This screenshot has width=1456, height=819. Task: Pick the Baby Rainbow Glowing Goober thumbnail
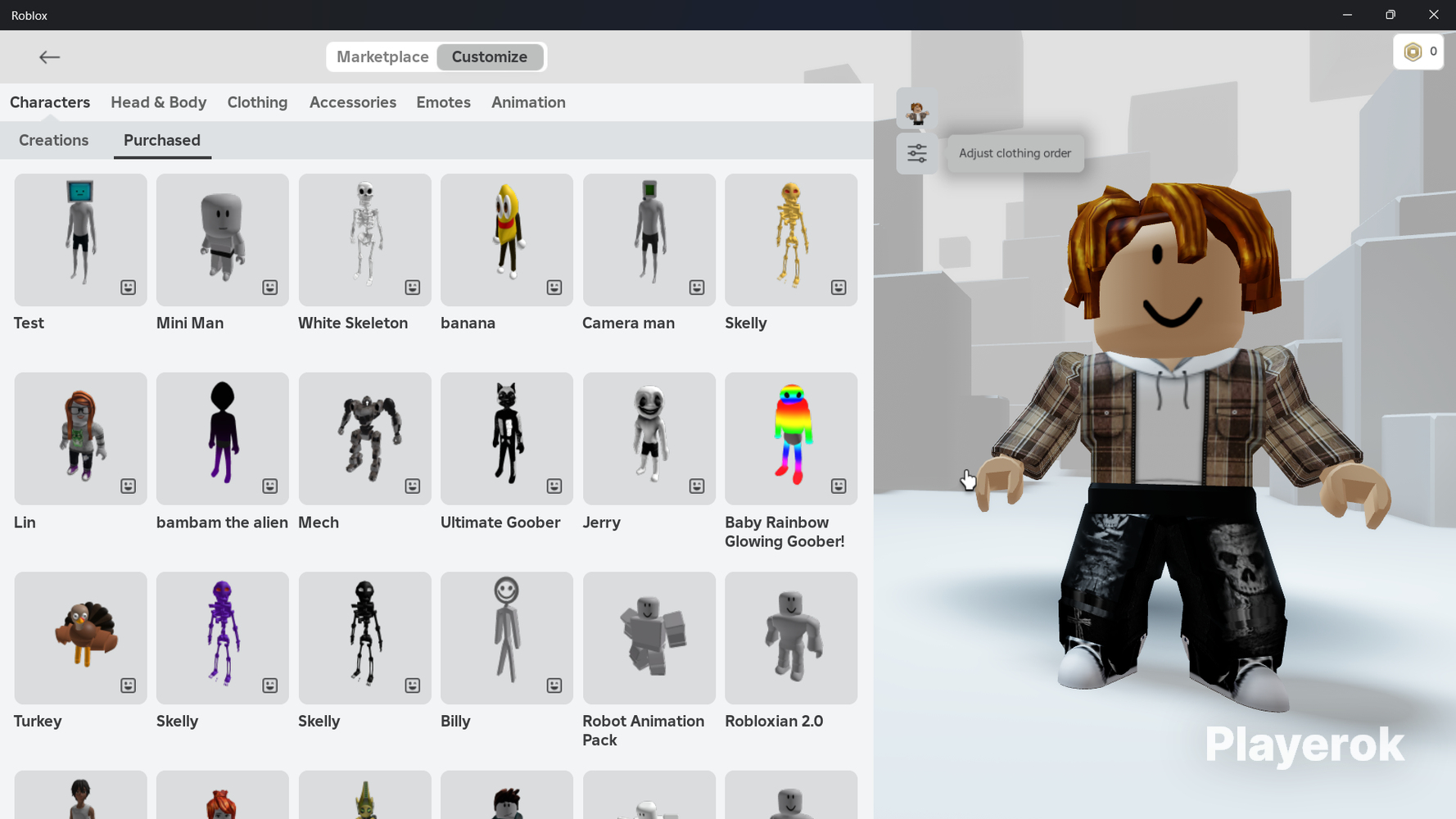click(x=791, y=439)
